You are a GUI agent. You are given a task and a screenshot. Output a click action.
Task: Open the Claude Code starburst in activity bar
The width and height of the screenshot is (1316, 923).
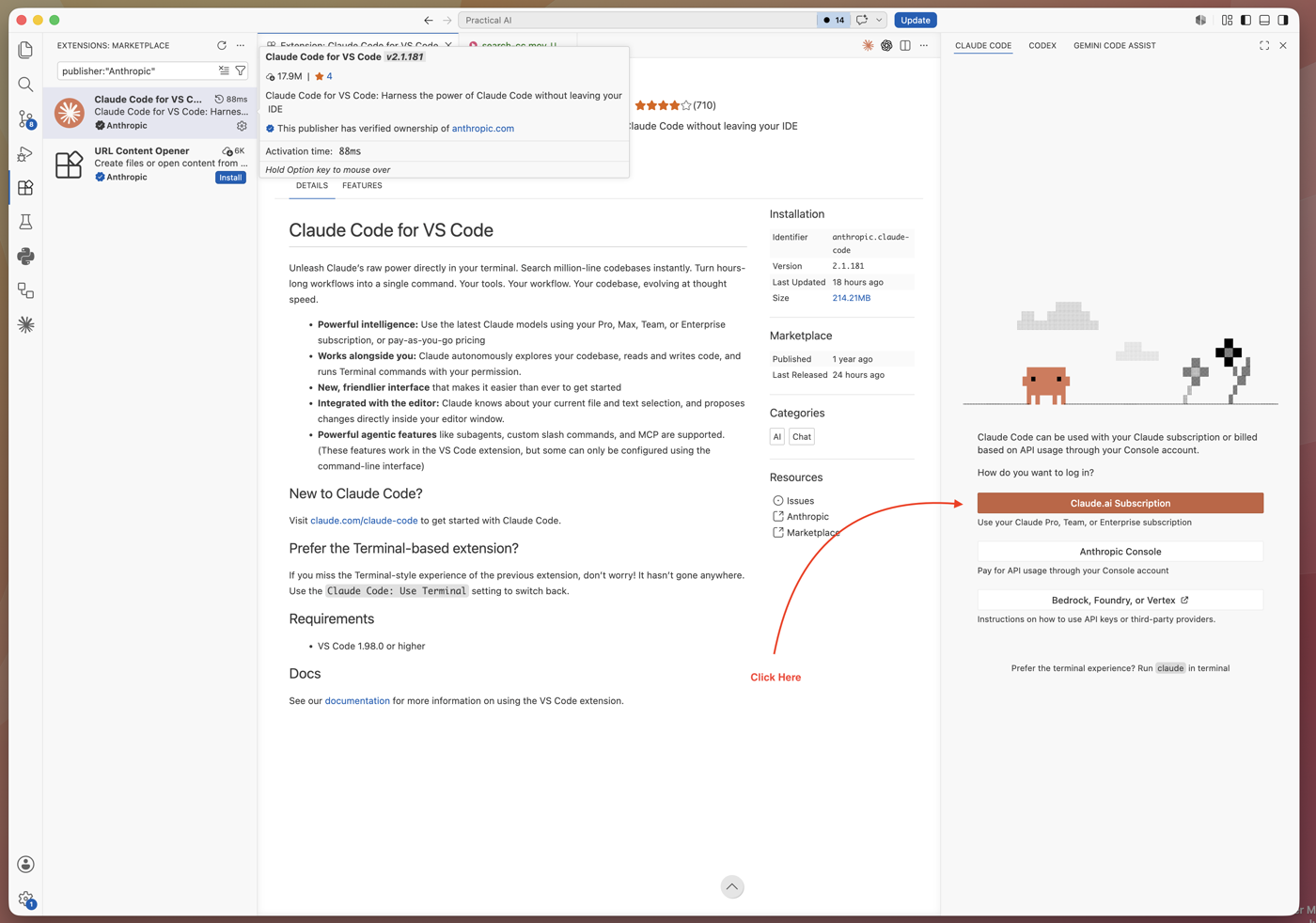(25, 324)
